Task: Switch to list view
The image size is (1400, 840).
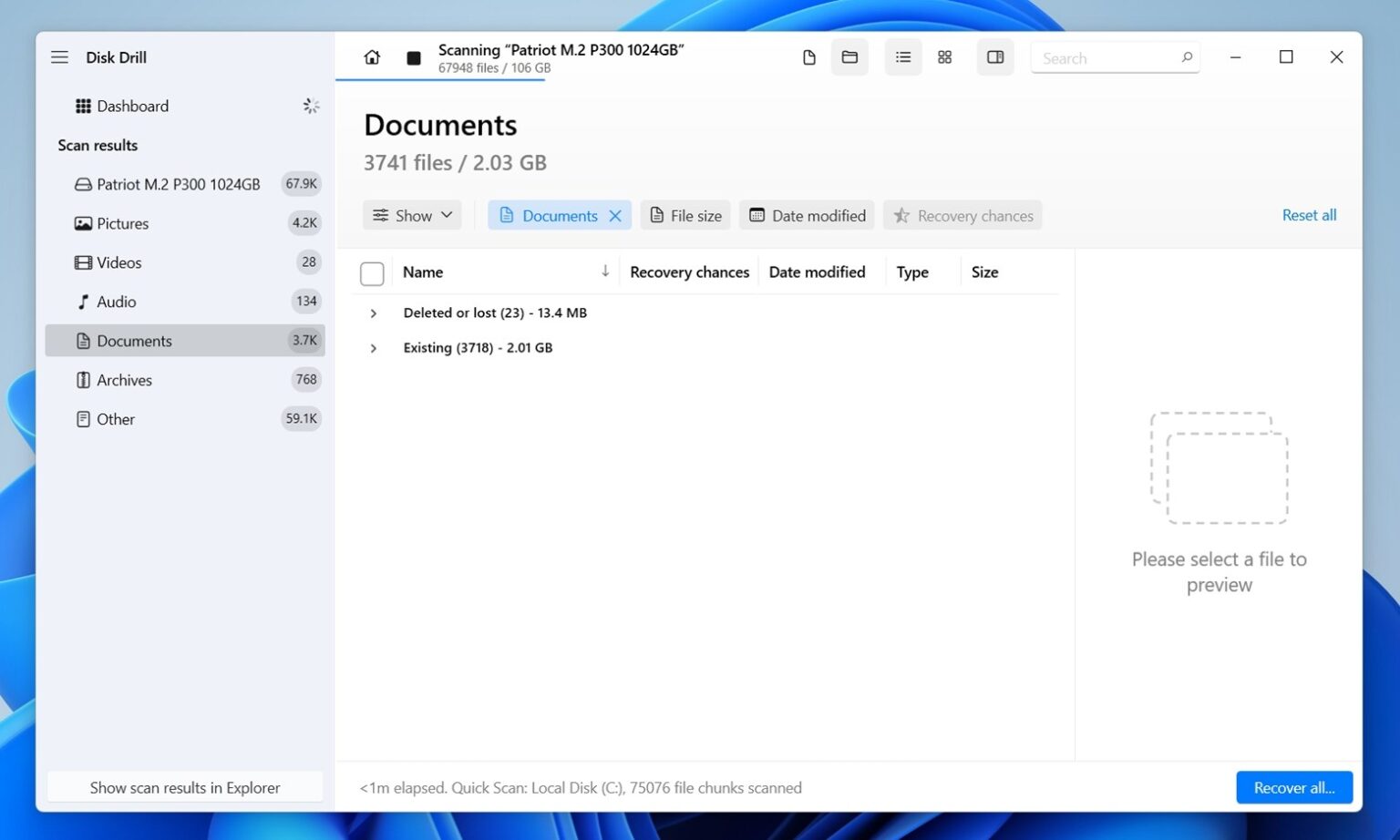Action: pyautogui.click(x=902, y=56)
